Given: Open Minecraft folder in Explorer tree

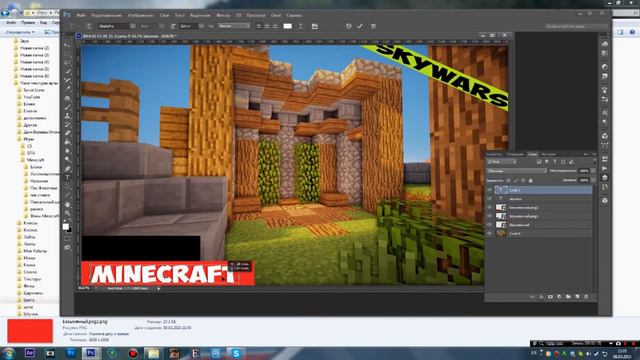Looking at the screenshot, I should (35, 160).
